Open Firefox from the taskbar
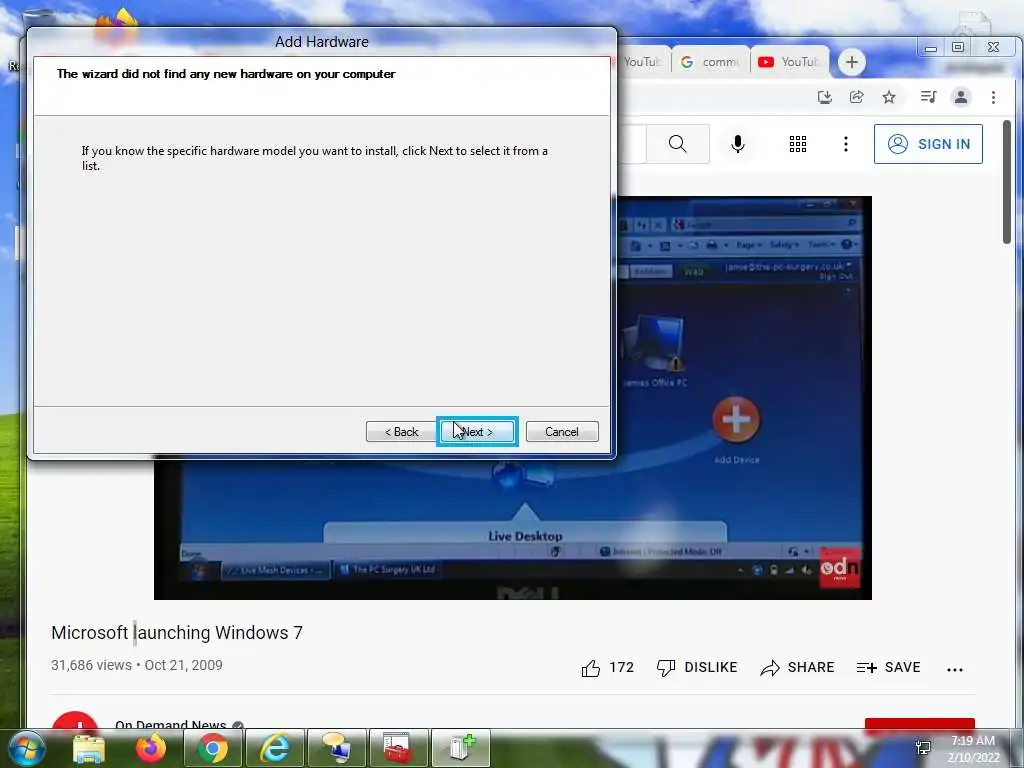This screenshot has width=1024, height=768. click(x=150, y=748)
